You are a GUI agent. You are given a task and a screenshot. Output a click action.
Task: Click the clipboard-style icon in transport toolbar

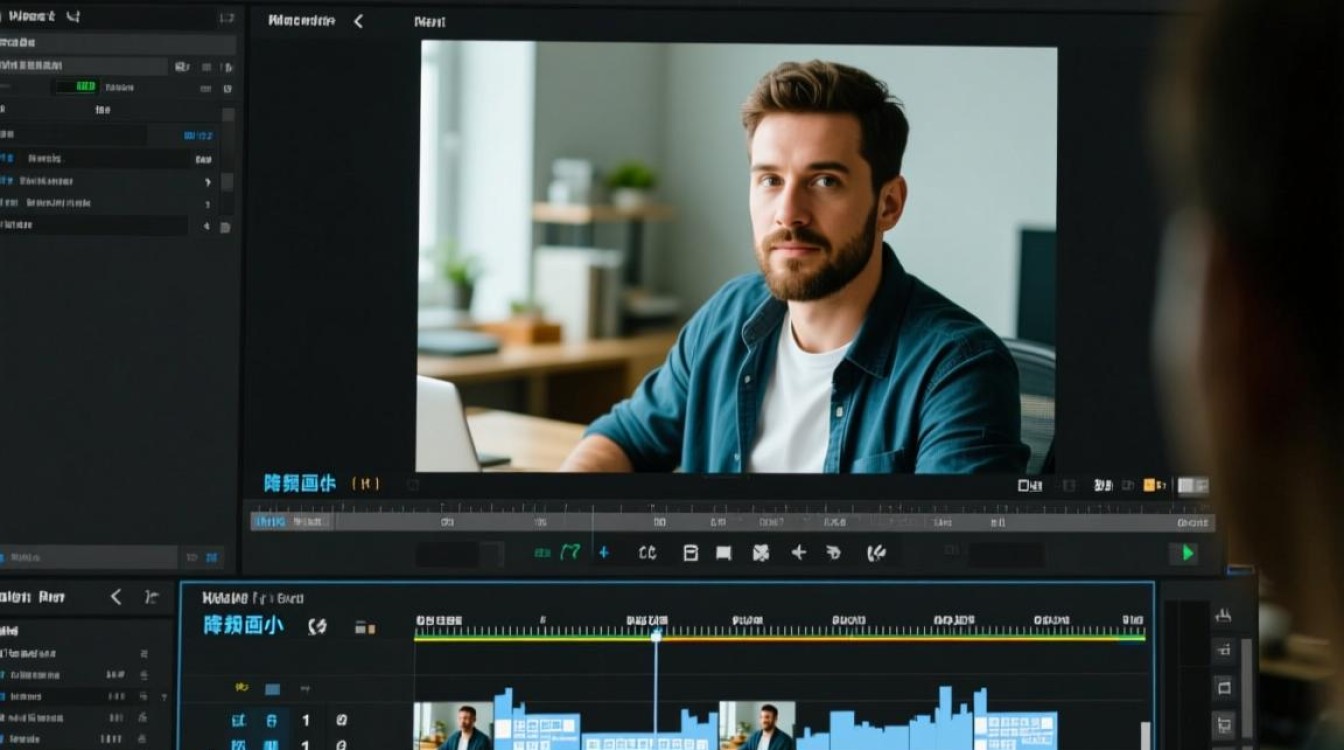click(690, 552)
